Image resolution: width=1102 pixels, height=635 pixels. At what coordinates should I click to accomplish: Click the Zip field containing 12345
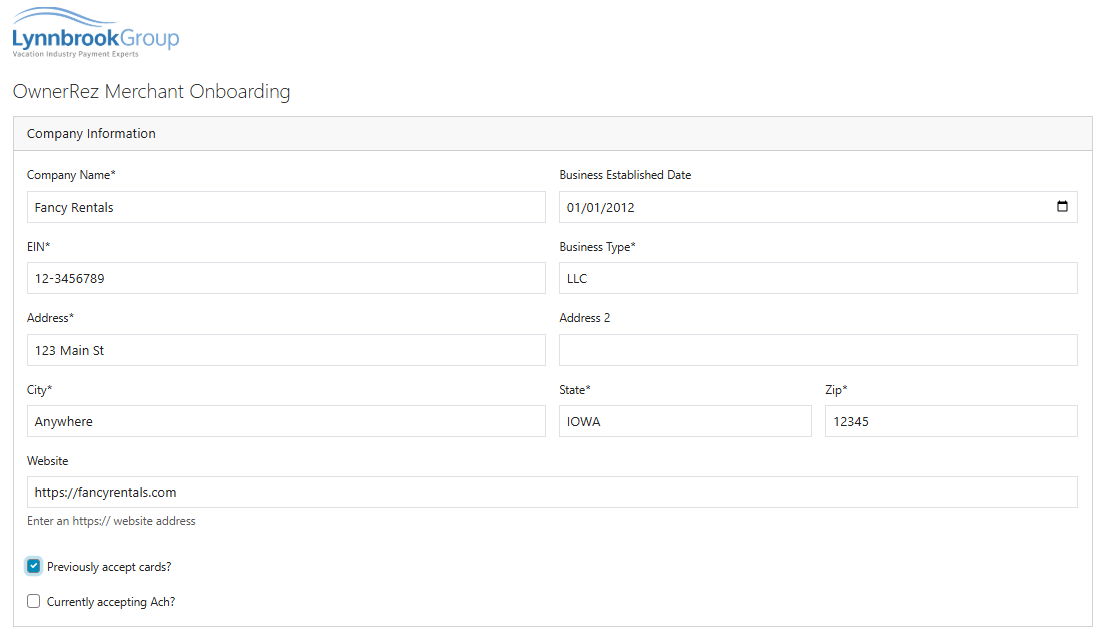click(x=951, y=421)
